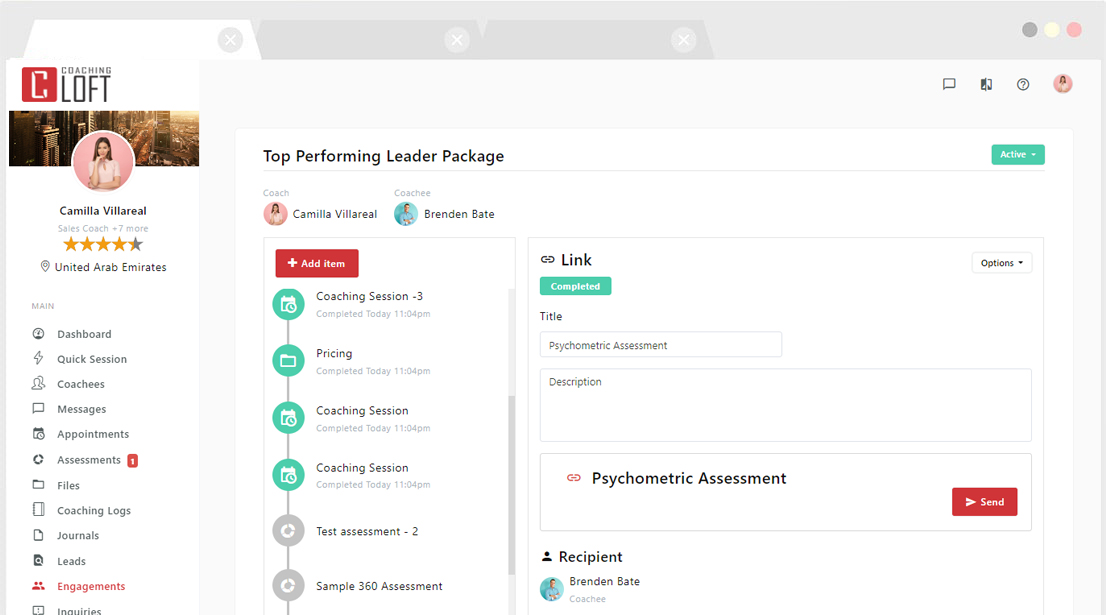Open Engagements in the sidebar menu

point(36,586)
